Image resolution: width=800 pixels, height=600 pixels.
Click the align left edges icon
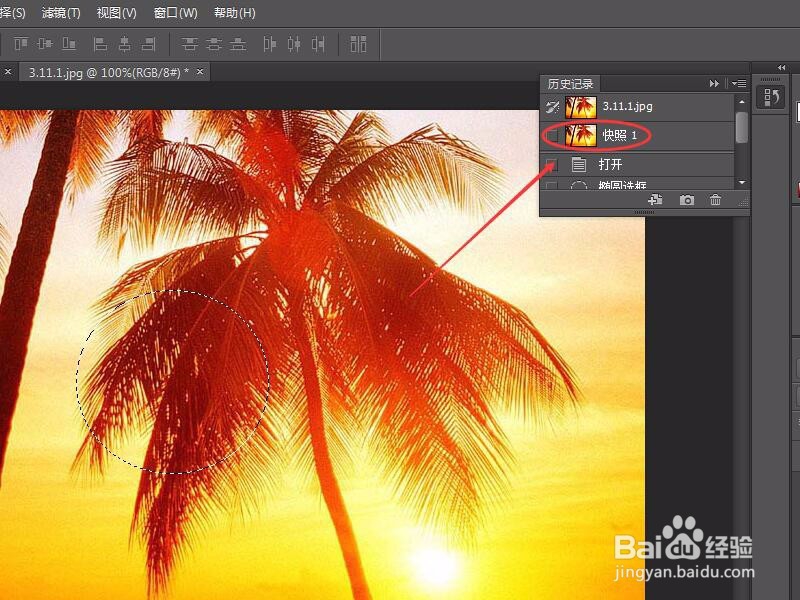click(x=99, y=44)
